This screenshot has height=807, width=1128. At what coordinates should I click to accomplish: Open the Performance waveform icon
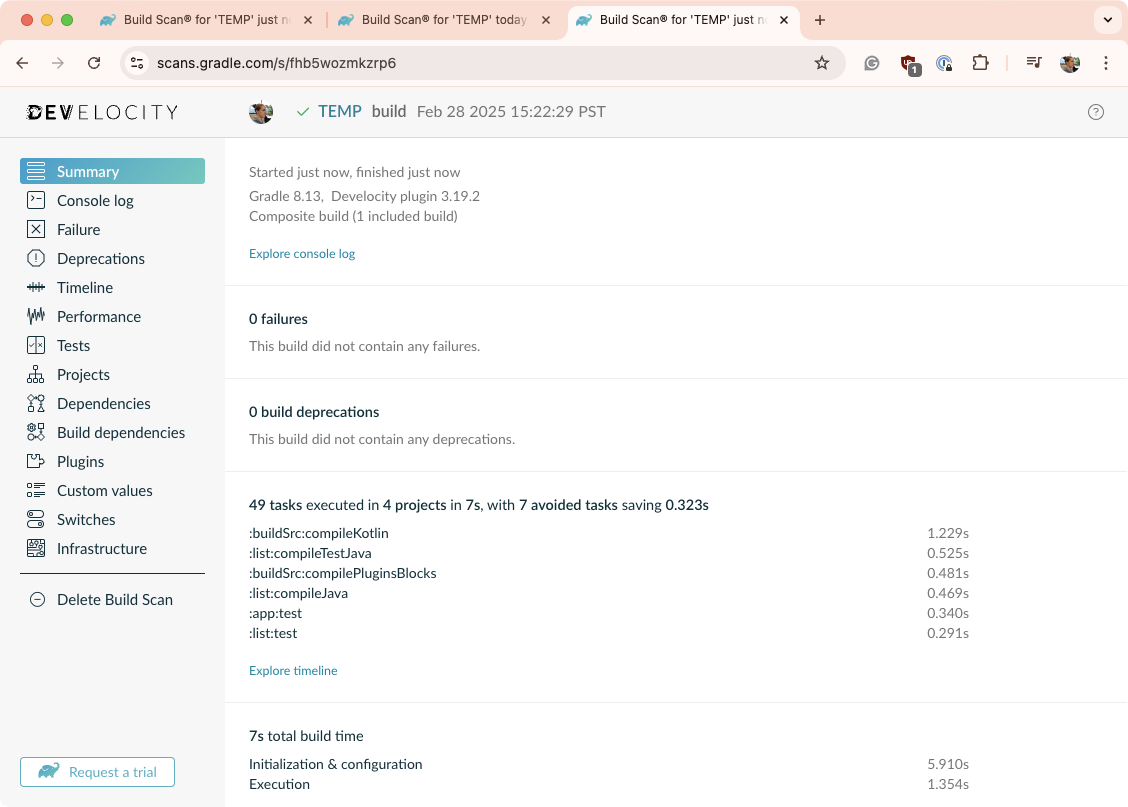pos(36,317)
